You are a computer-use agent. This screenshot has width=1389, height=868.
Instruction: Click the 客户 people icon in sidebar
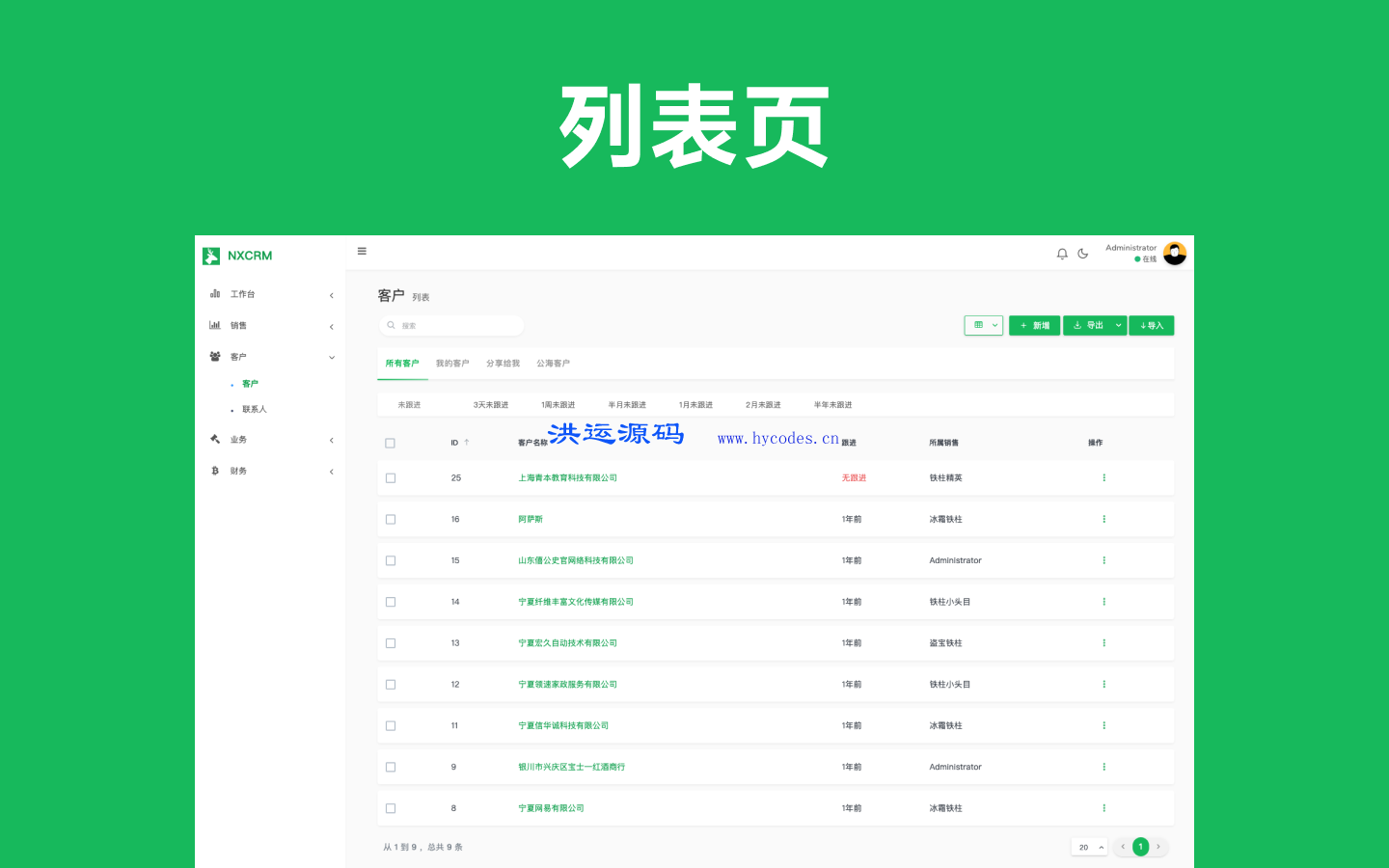pos(215,356)
